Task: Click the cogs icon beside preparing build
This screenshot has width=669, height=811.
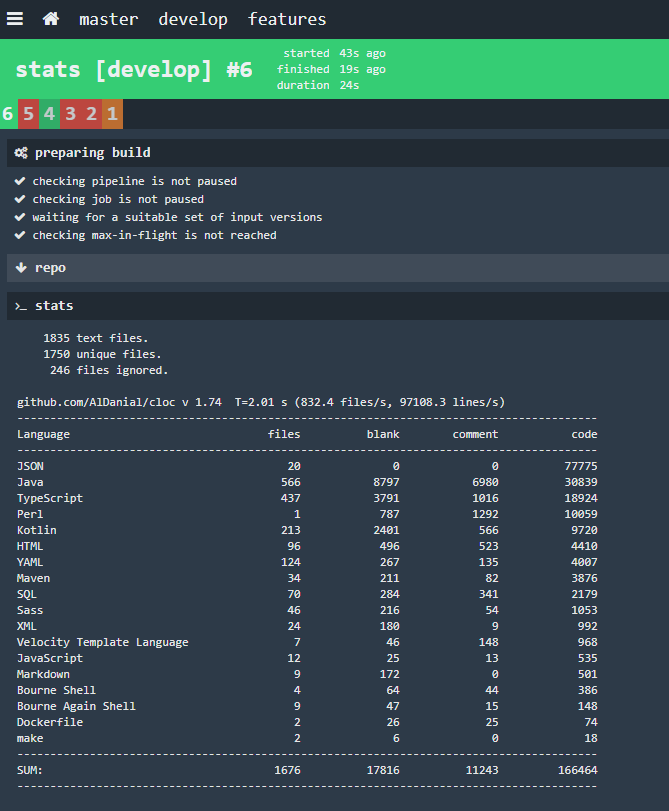Action: pyautogui.click(x=21, y=153)
